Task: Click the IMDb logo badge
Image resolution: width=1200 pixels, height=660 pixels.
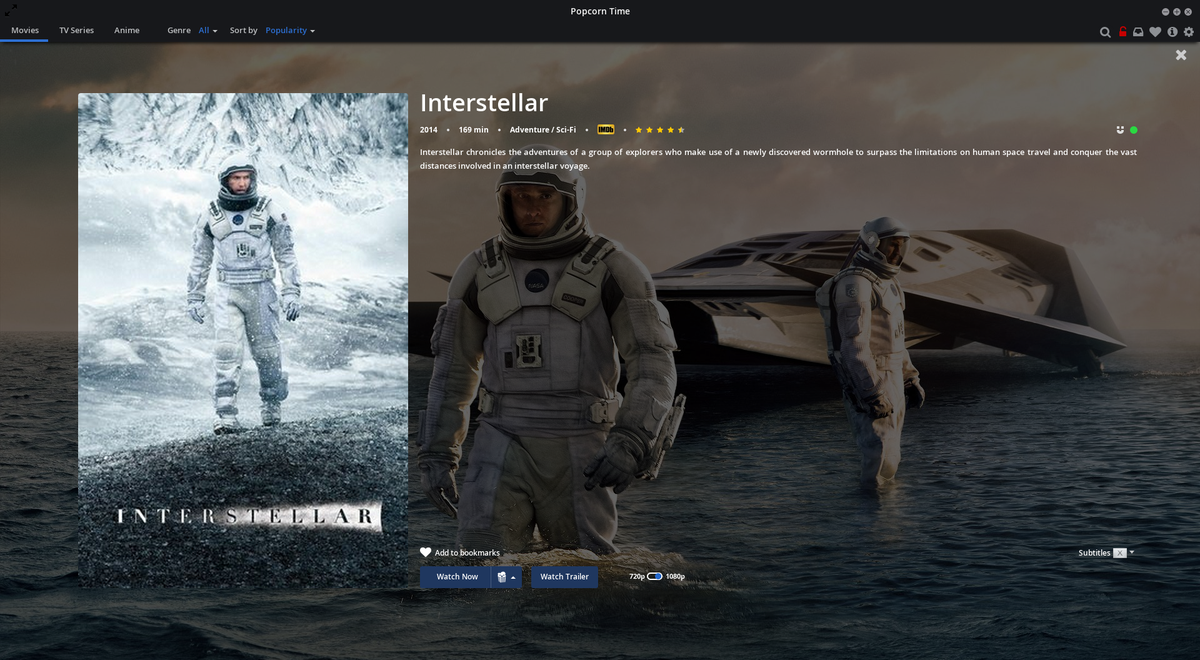Action: click(606, 130)
